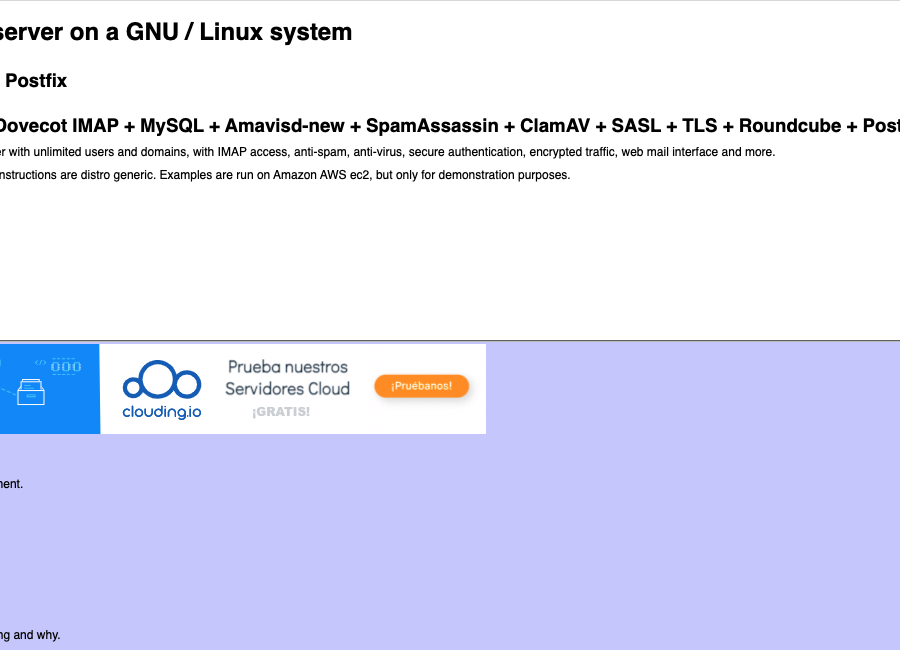Click the Postfix subheading
The image size is (900, 650).
[36, 81]
